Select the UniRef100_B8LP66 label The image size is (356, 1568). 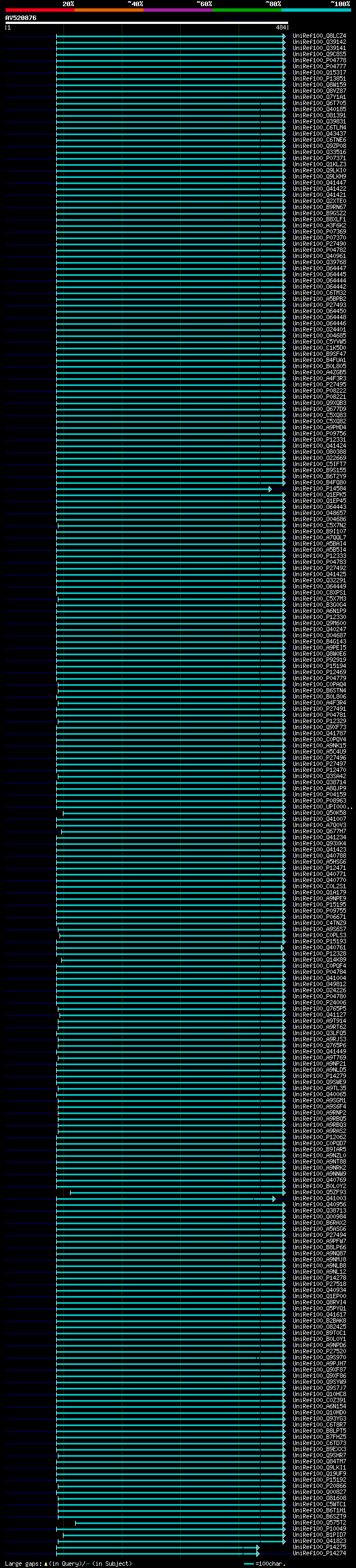[x=319, y=1247]
